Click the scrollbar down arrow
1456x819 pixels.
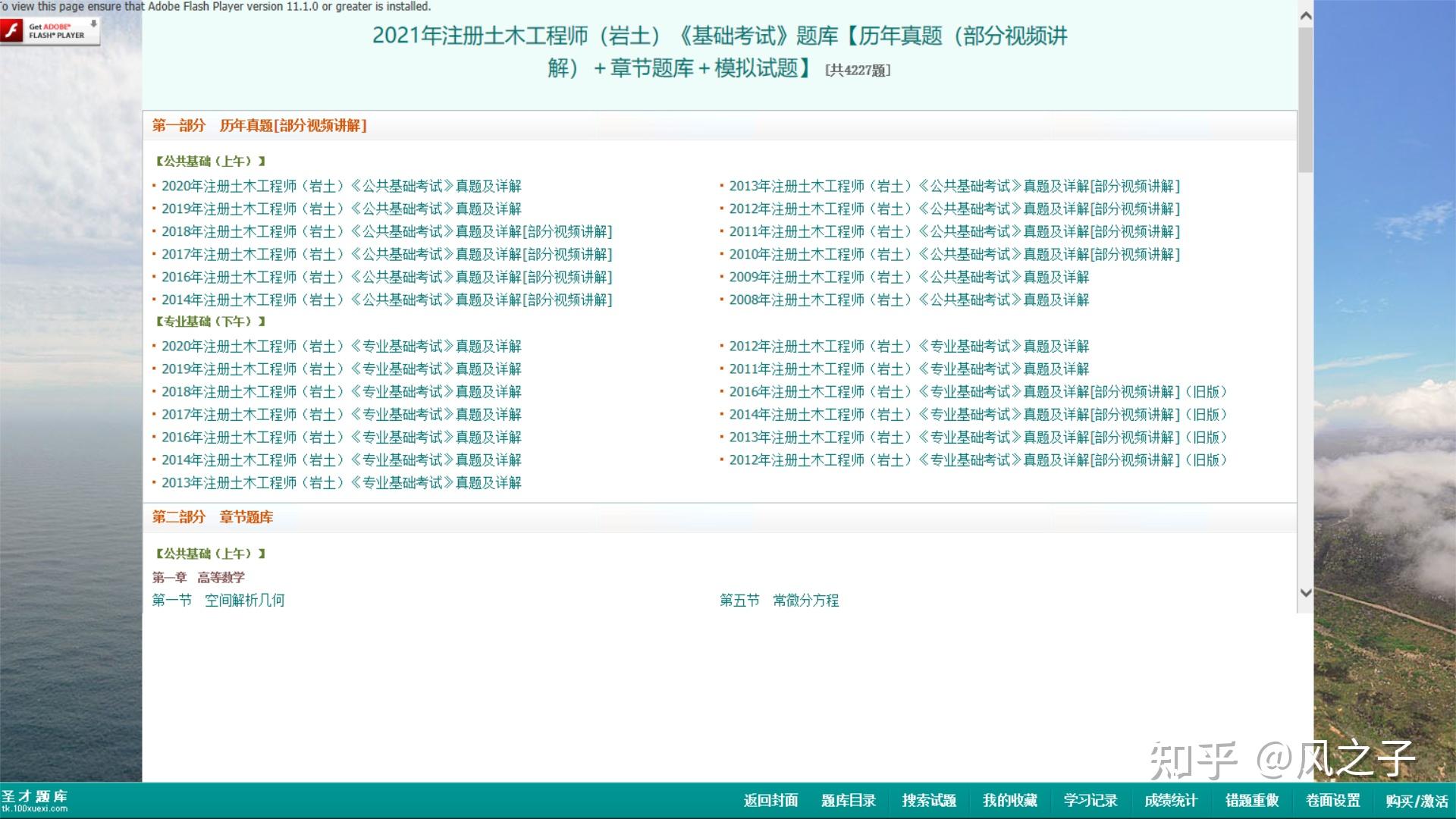[1305, 593]
